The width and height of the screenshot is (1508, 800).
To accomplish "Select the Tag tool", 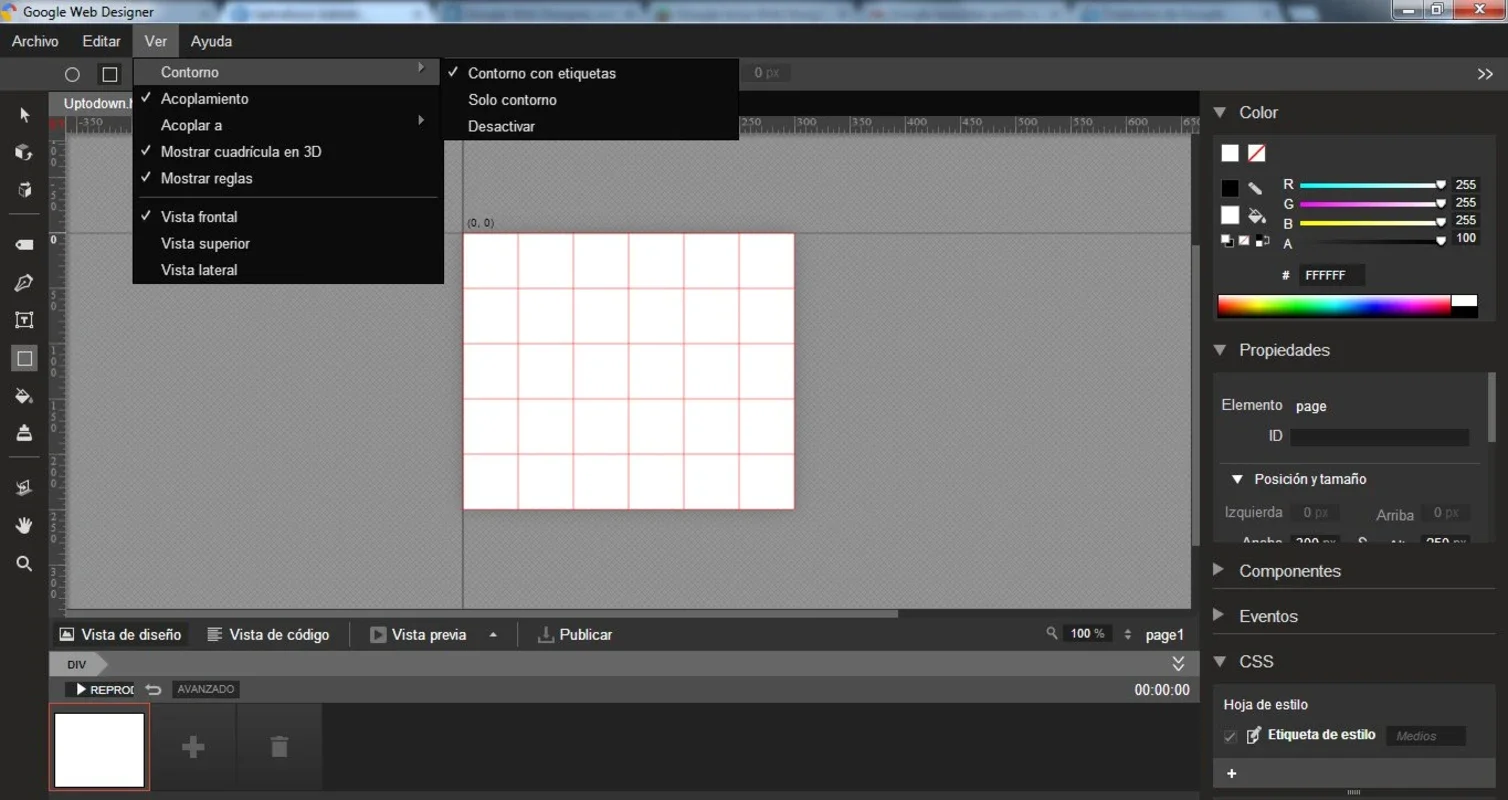I will pos(24,245).
